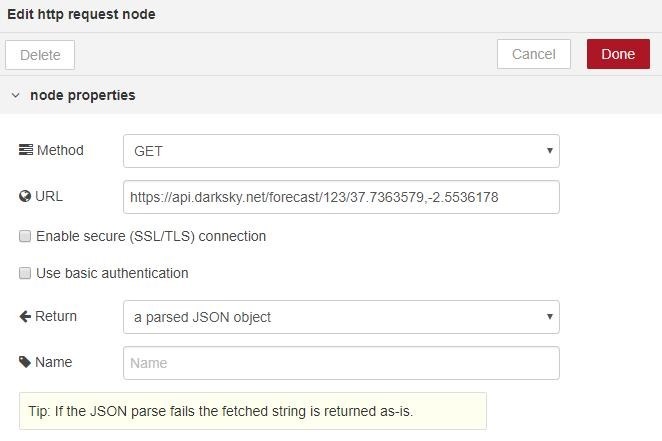
Task: Click the Edit http request node title
Action: pyautogui.click(x=81, y=15)
